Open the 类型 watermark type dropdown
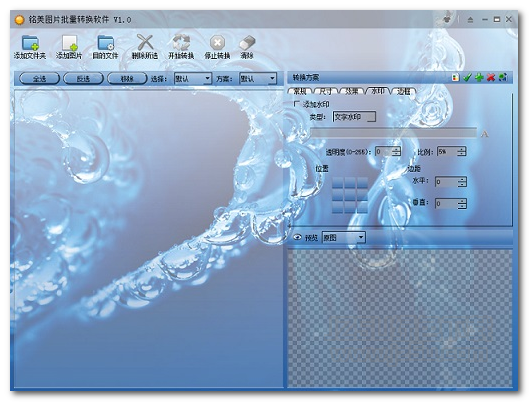529x402 pixels. pos(354,117)
